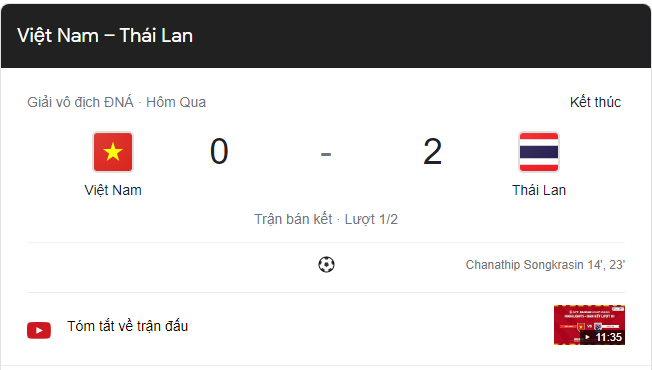Click the red YouTube icon
Image resolution: width=652 pixels, height=370 pixels.
click(x=39, y=330)
